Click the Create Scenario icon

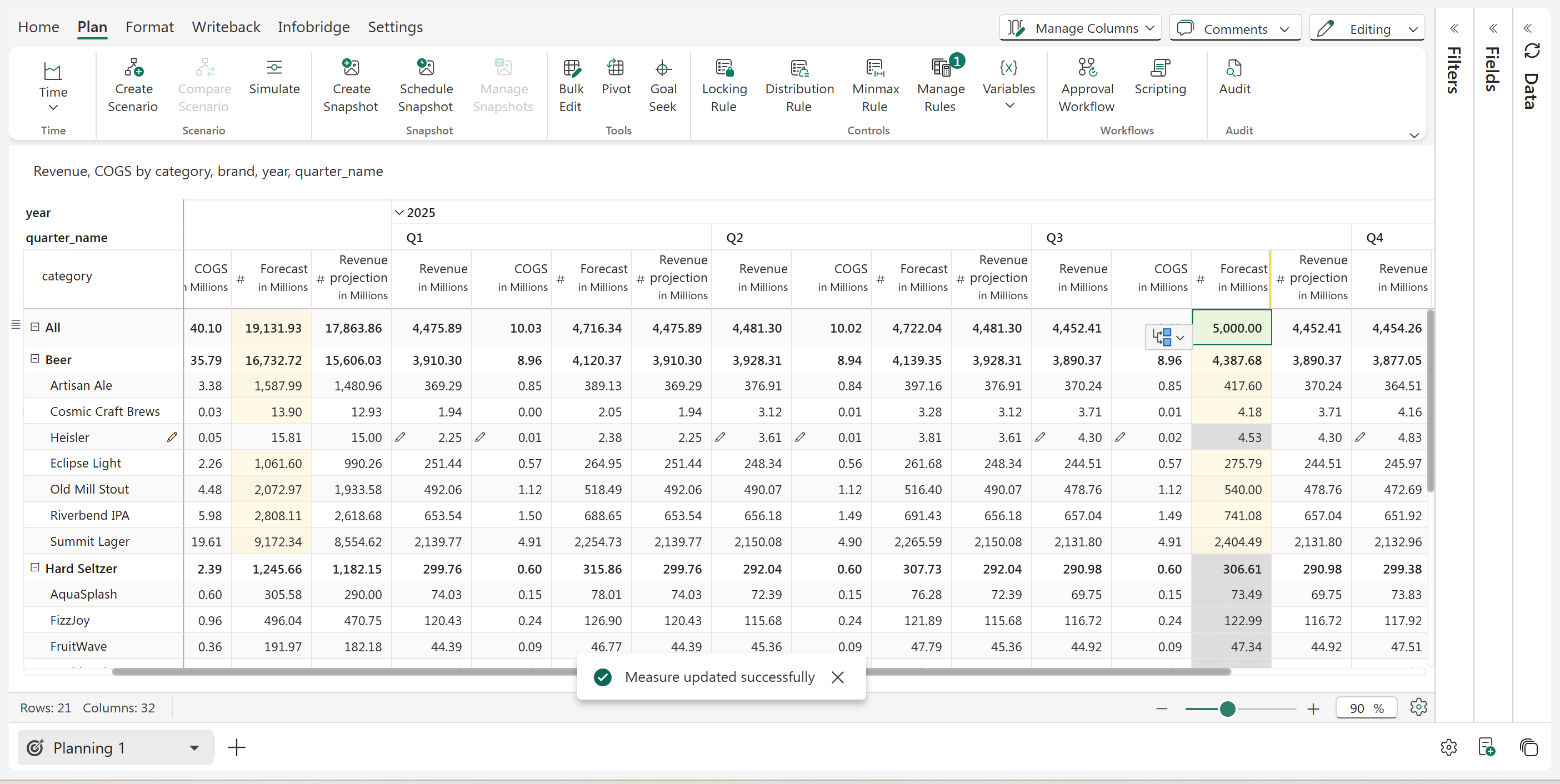(133, 68)
